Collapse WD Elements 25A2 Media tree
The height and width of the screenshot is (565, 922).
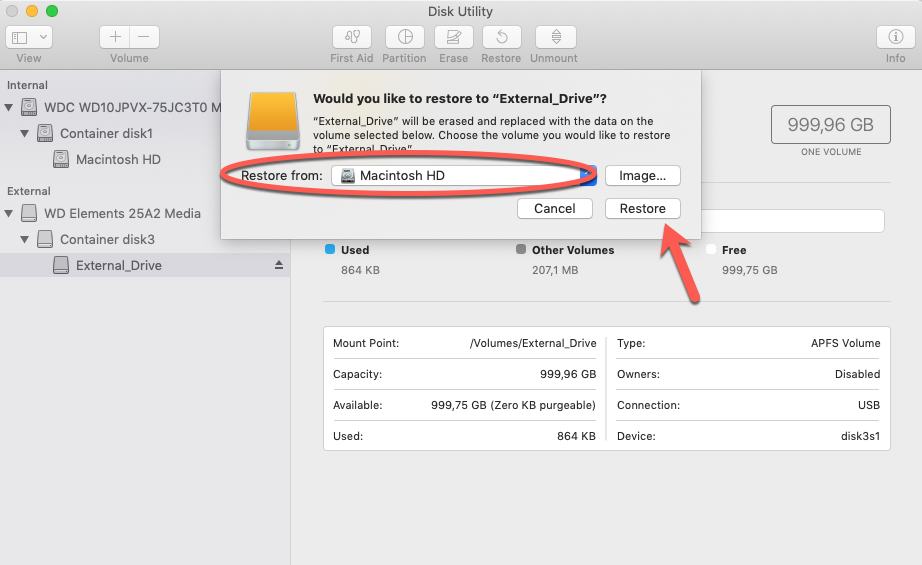pyautogui.click(x=9, y=213)
